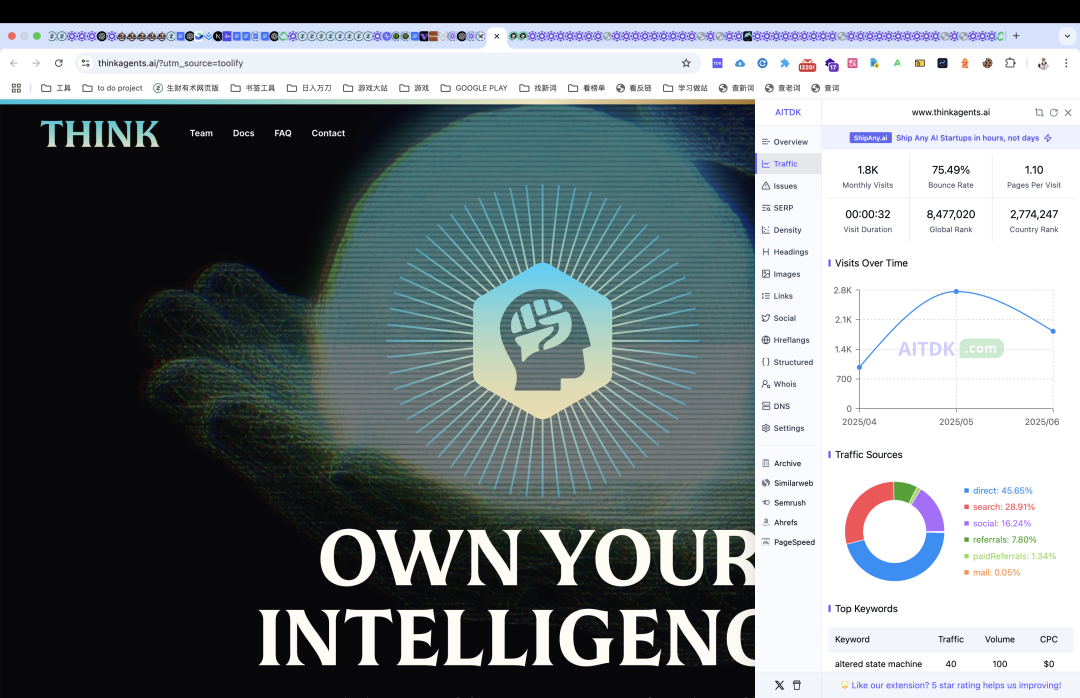Open the apps grid icon in bookmarks bar

pos(17,88)
